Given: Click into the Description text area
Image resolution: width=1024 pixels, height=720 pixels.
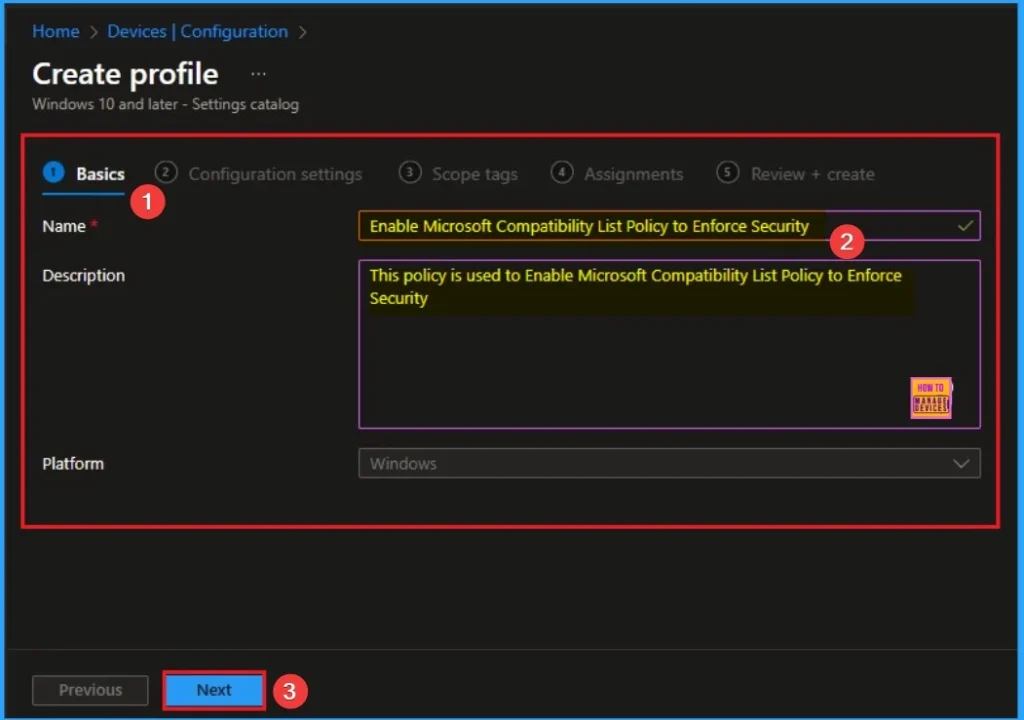Looking at the screenshot, I should [x=669, y=344].
